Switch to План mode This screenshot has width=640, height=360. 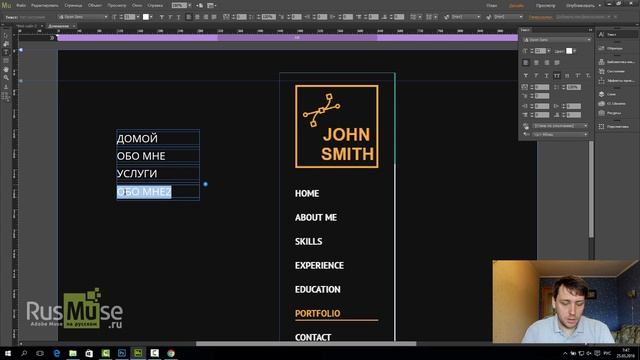pyautogui.click(x=491, y=5)
